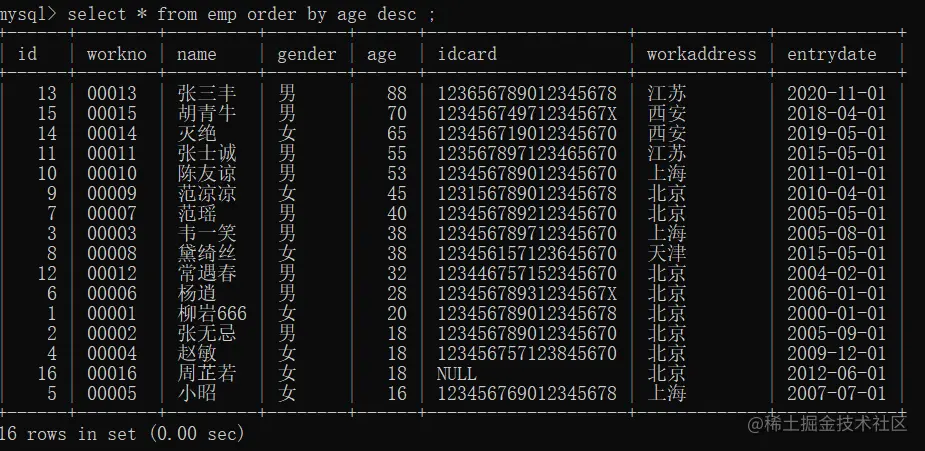Viewport: 925px width, 451px height.
Task: Click idcard 12345678931234567X
Action: click(527, 294)
